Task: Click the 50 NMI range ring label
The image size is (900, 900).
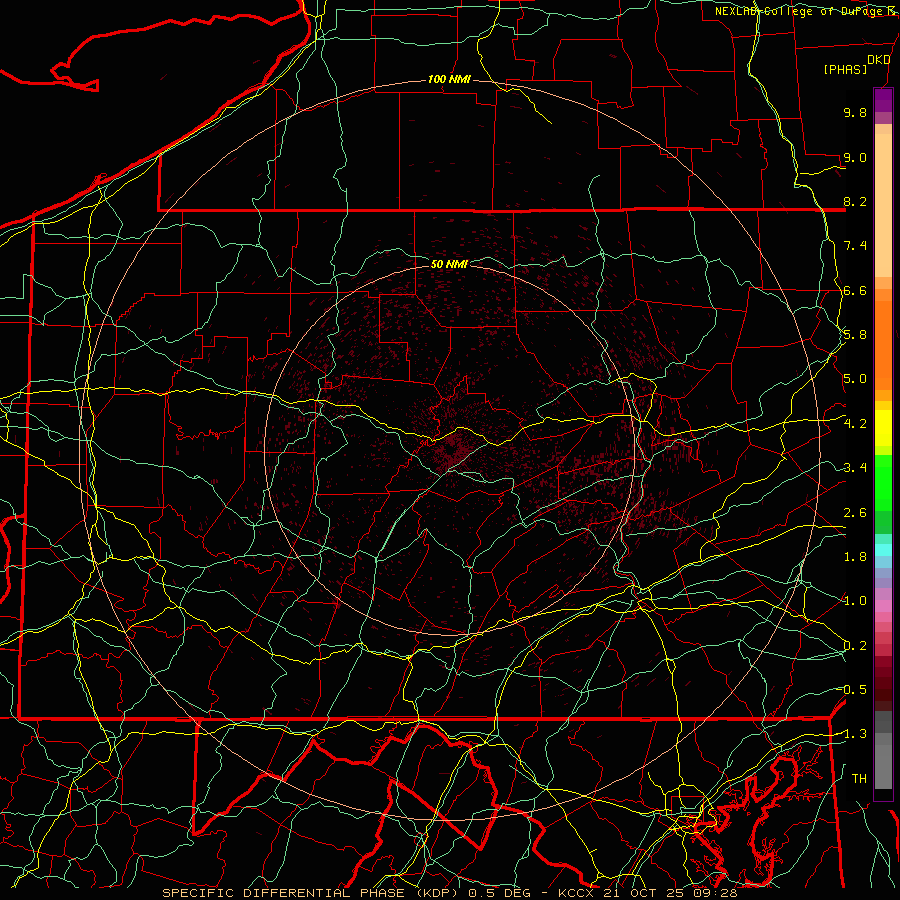Action: tap(449, 264)
